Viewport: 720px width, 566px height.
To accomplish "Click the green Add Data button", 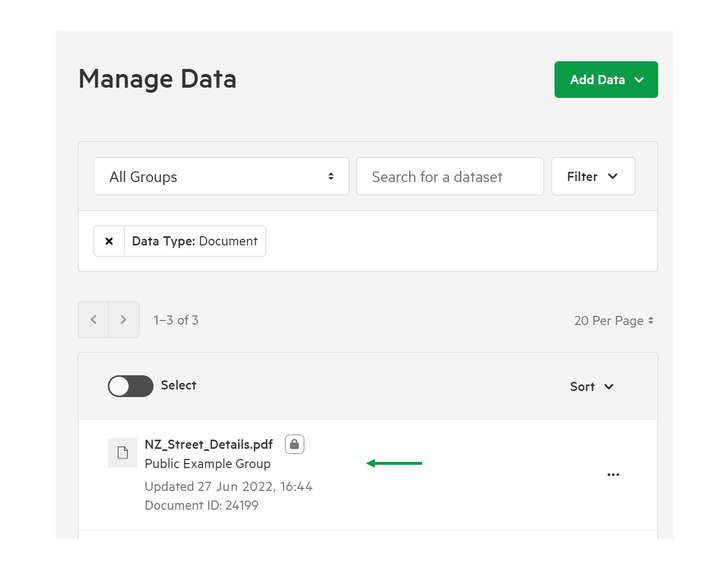I will tap(606, 80).
